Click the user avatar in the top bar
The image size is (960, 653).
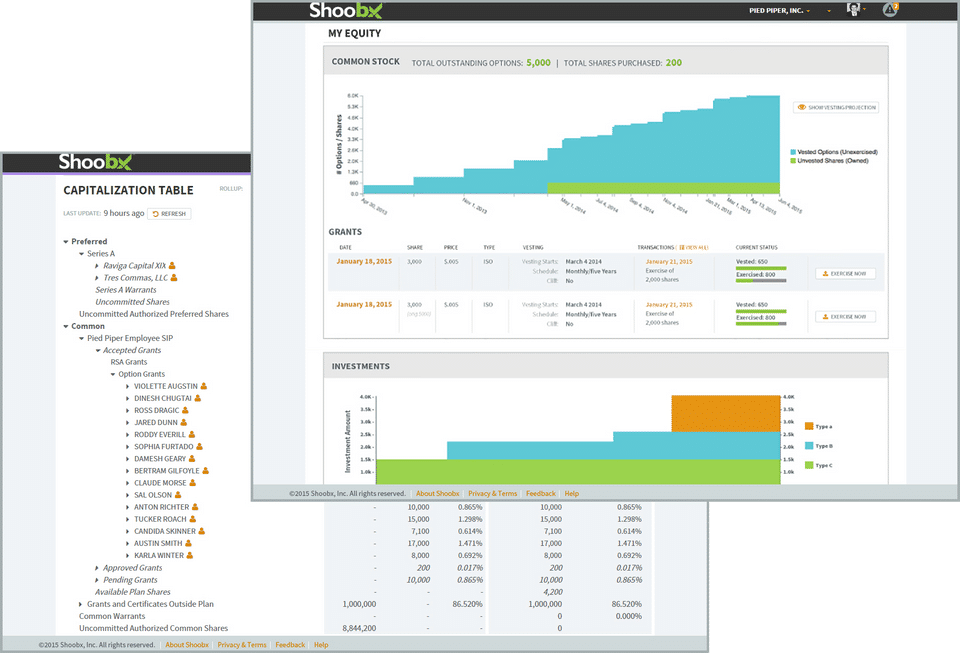[853, 9]
